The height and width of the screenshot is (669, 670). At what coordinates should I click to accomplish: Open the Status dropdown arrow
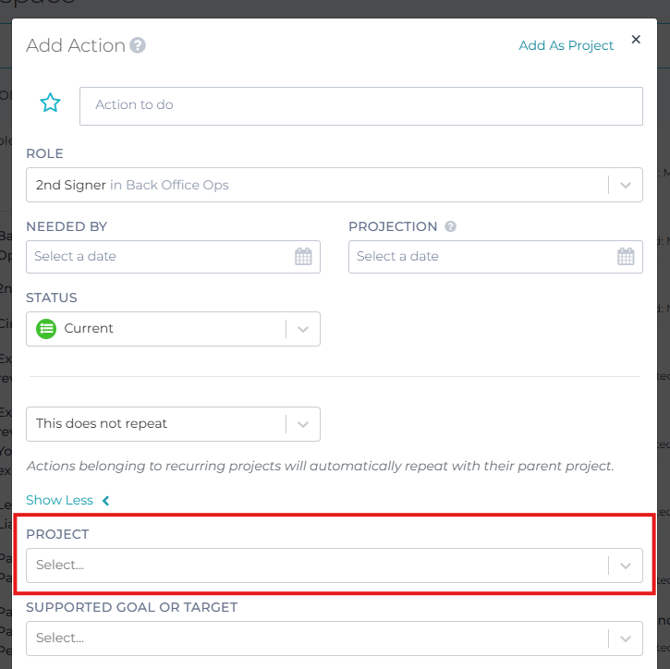click(303, 329)
